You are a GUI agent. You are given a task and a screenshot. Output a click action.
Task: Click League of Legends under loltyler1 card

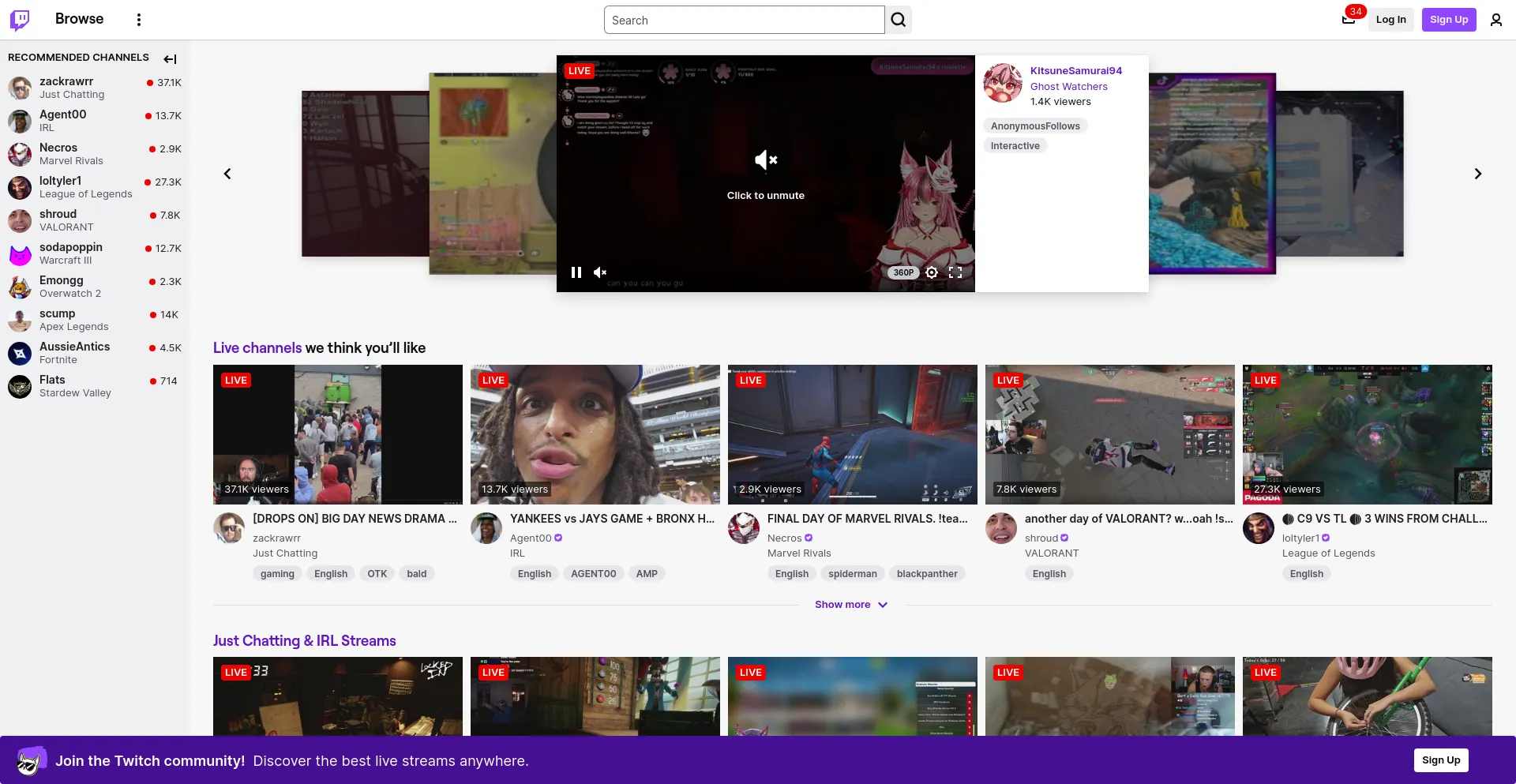1329,553
